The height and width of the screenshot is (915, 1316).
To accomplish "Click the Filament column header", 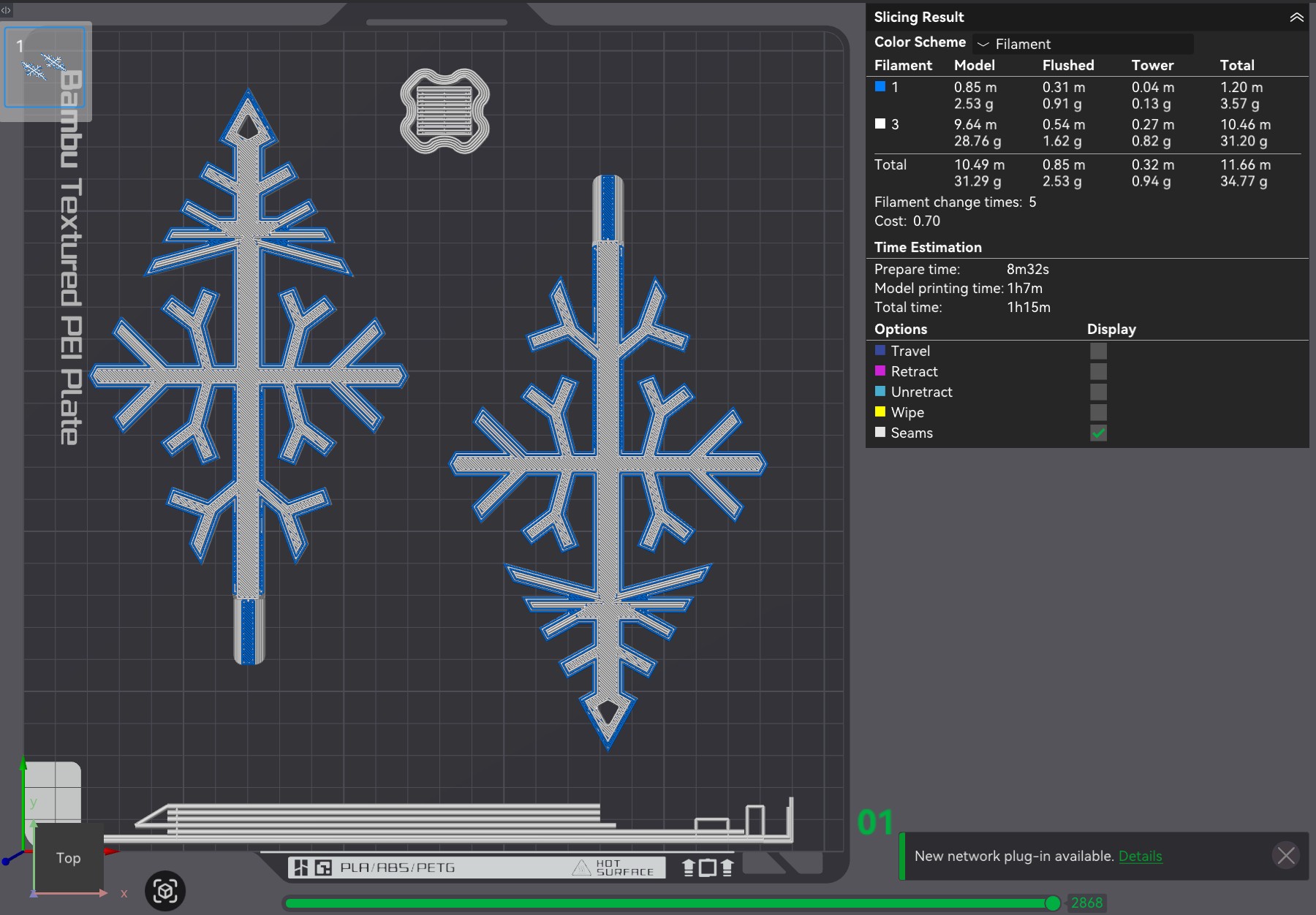I will pos(903,65).
